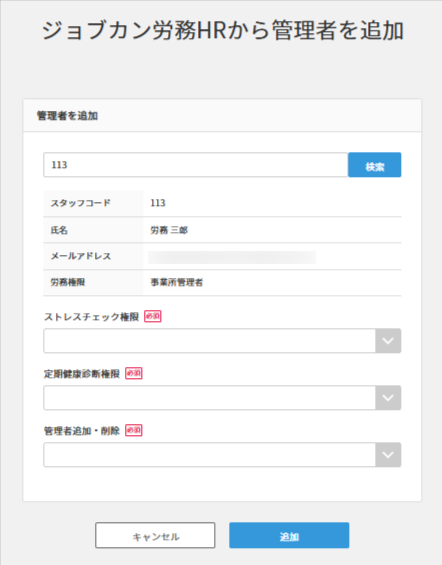Viewport: 442px width, 565px height.
Task: Click the キャンセル button
Action: click(155, 535)
